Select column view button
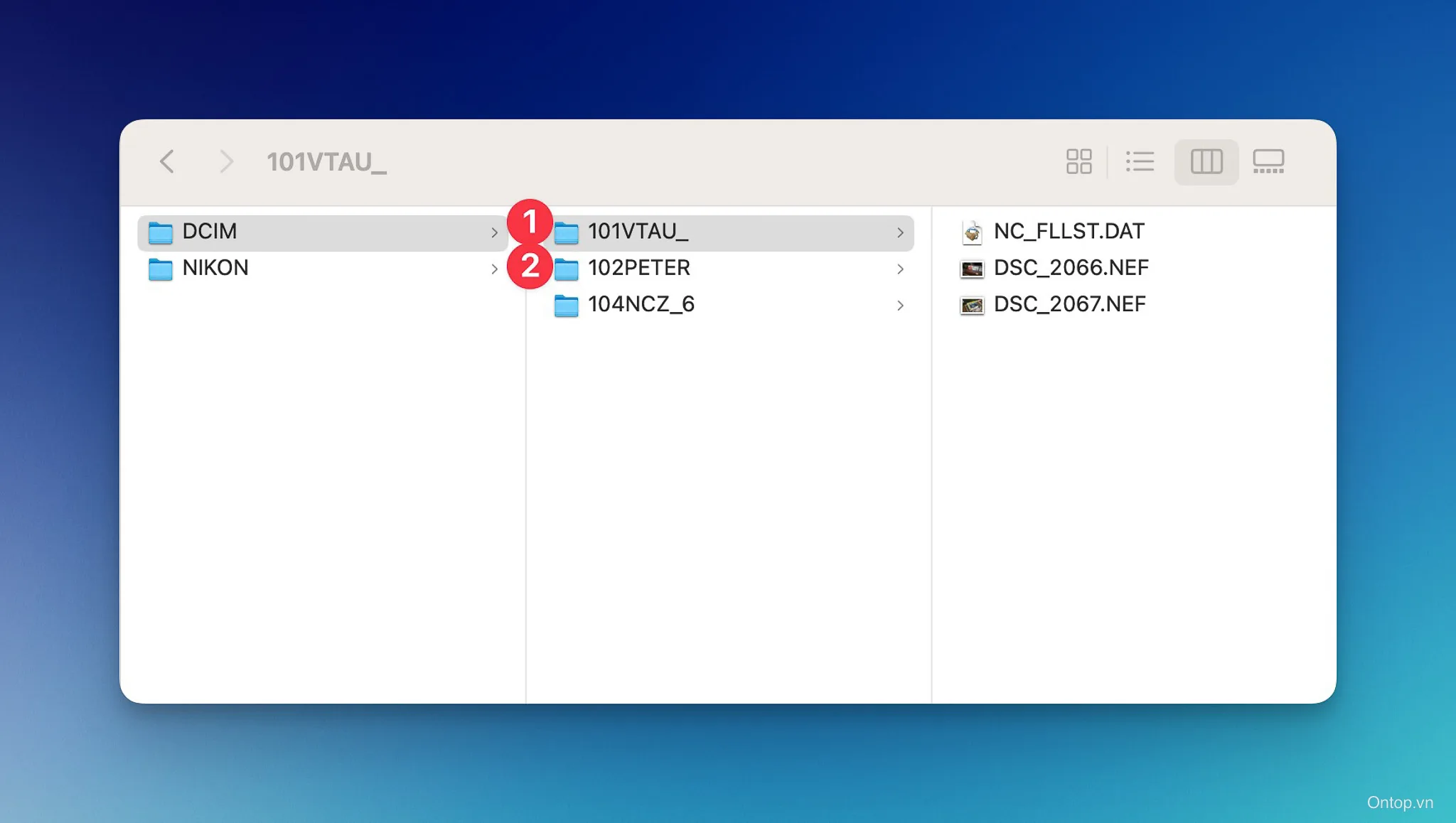The image size is (1456, 823). [x=1206, y=161]
